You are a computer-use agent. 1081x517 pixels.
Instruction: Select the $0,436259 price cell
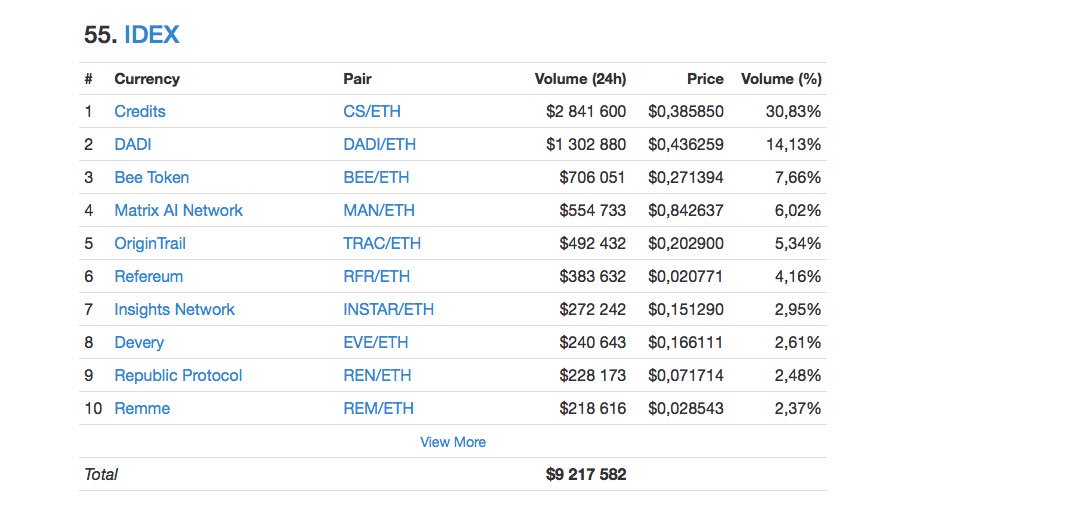(x=686, y=145)
